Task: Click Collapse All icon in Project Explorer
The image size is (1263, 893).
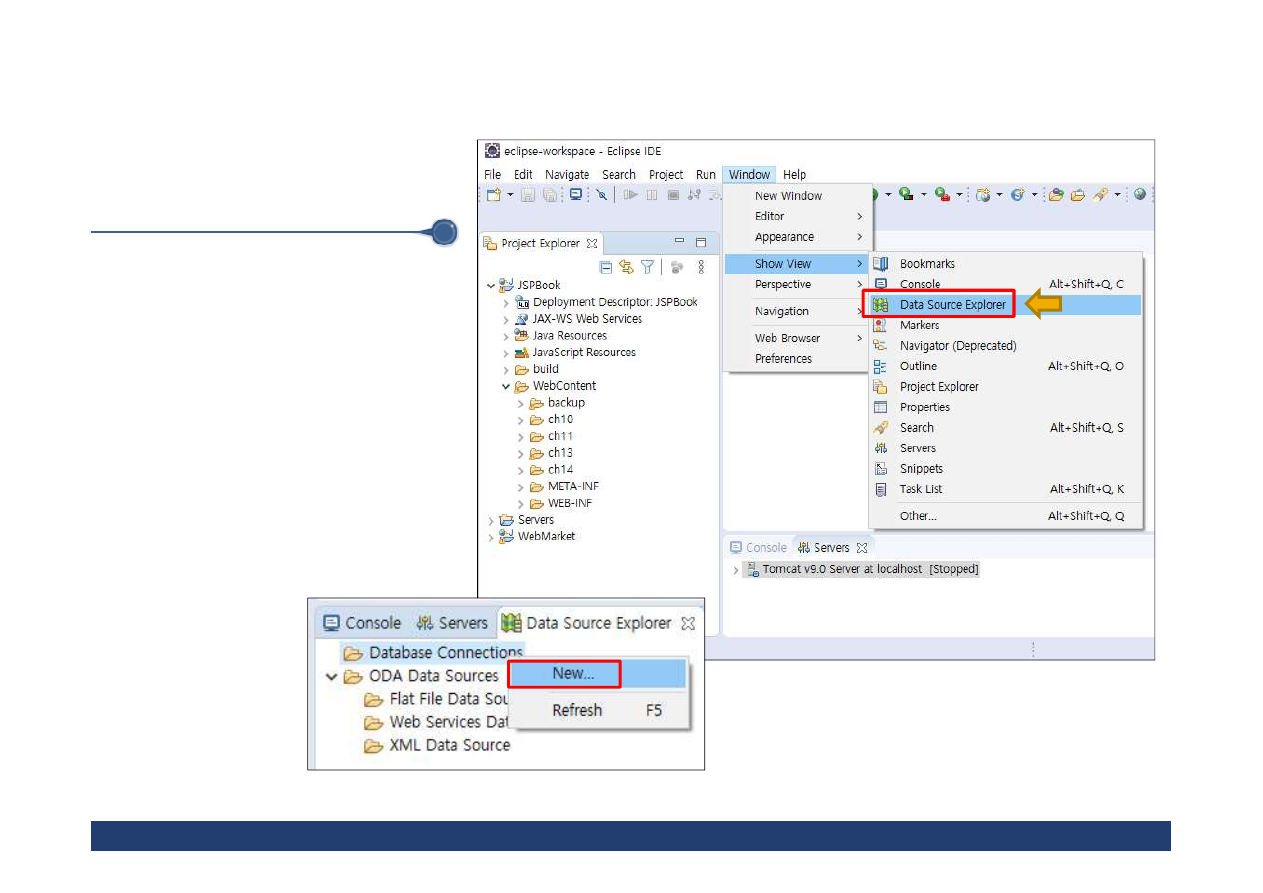Action: tap(605, 267)
